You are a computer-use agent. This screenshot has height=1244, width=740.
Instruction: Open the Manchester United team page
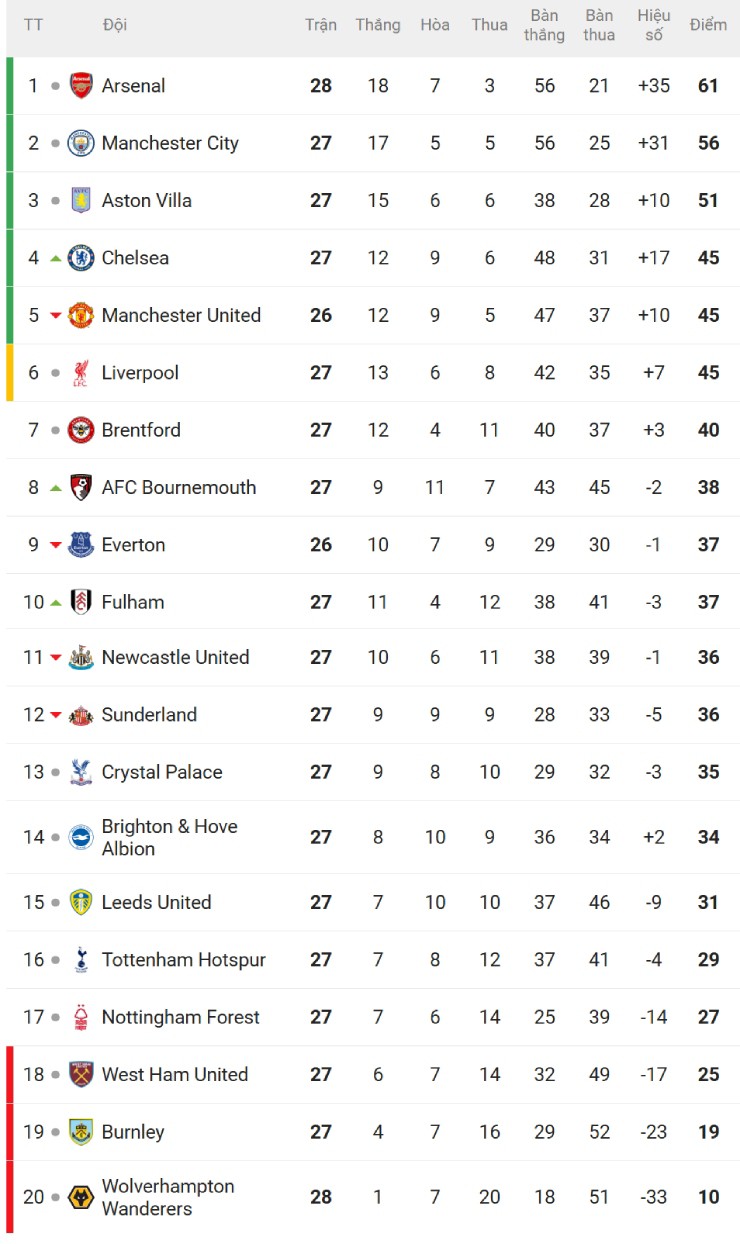(181, 316)
